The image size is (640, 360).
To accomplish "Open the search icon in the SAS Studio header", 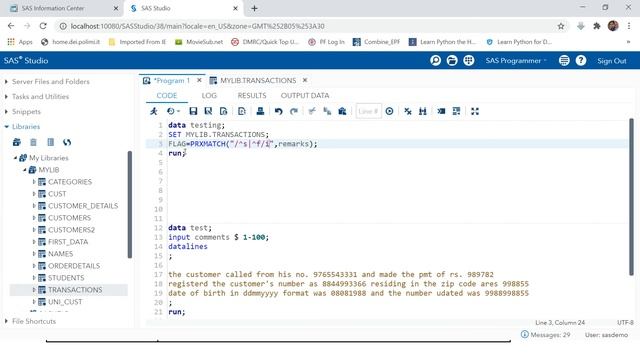I will coord(435,60).
